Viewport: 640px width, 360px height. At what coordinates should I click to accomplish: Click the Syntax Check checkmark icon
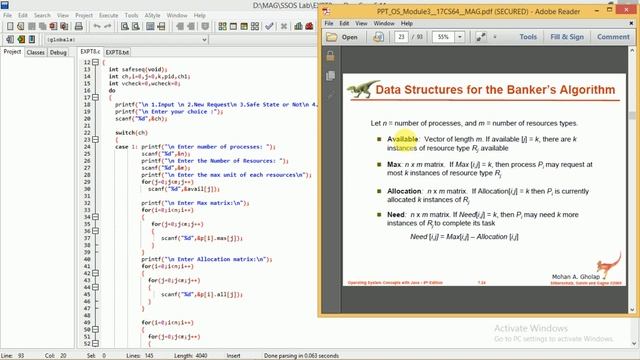(269, 26)
